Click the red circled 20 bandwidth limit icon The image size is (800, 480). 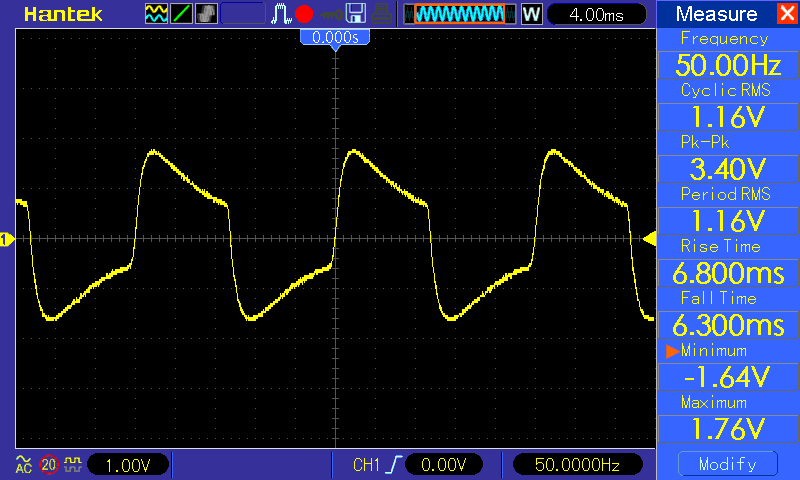pos(49,464)
